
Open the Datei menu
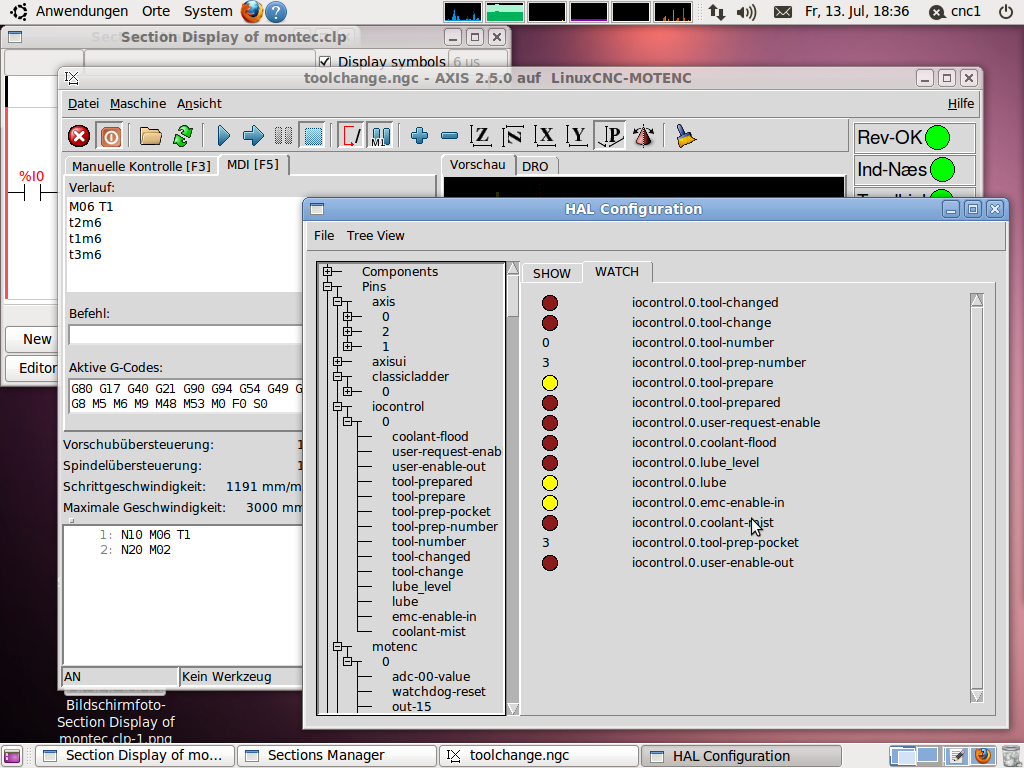(84, 103)
